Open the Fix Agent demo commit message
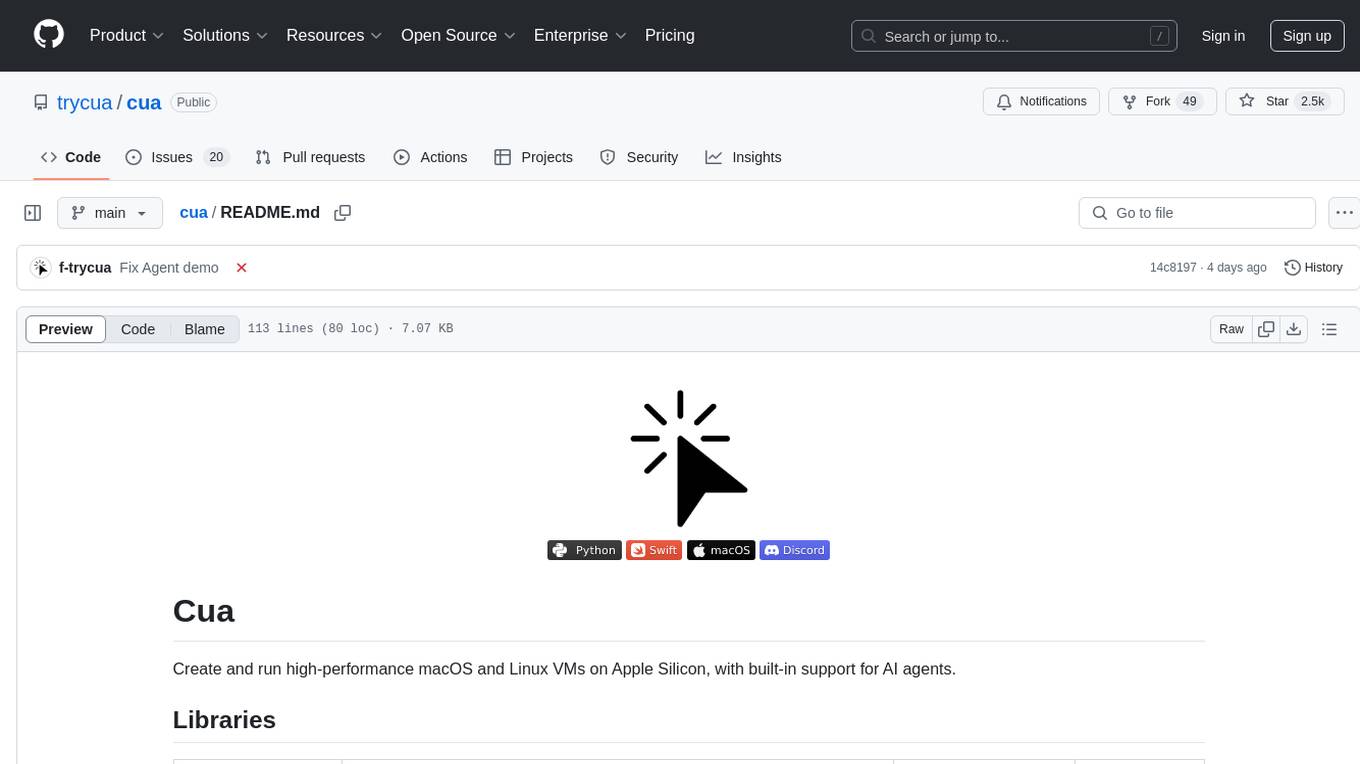 click(x=169, y=268)
